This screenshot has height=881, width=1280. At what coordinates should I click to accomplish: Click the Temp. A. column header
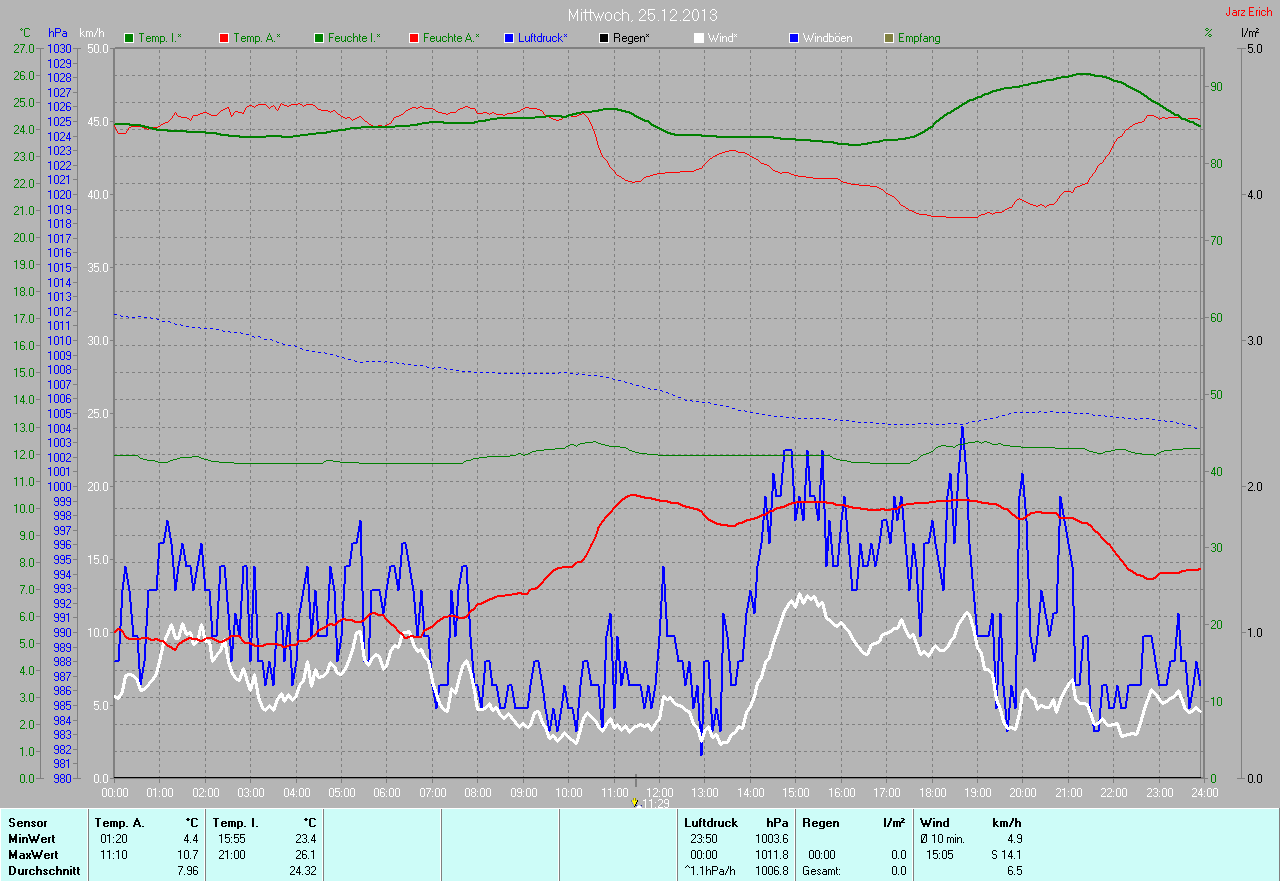point(119,823)
